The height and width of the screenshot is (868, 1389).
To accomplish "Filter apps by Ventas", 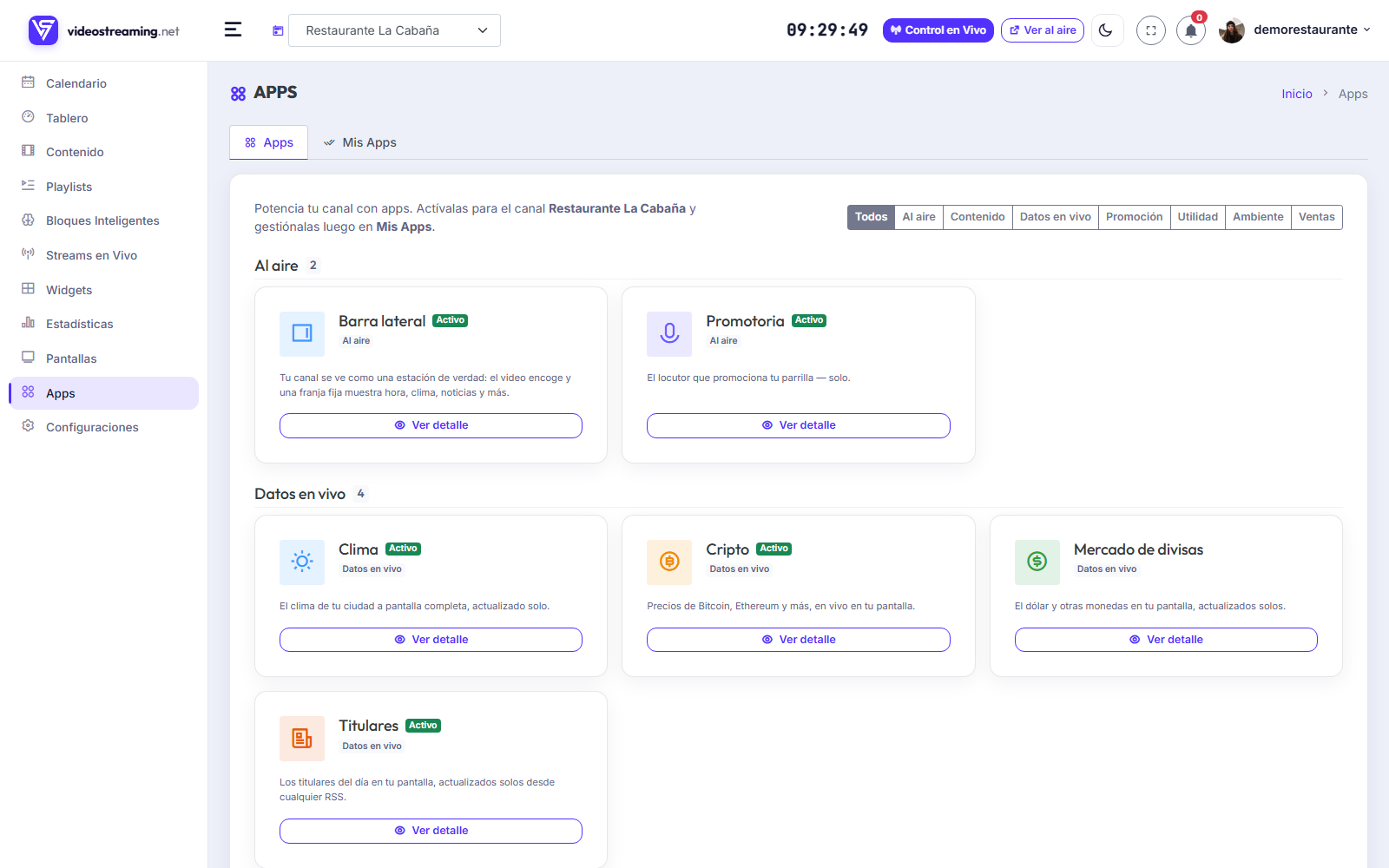I will [x=1316, y=217].
